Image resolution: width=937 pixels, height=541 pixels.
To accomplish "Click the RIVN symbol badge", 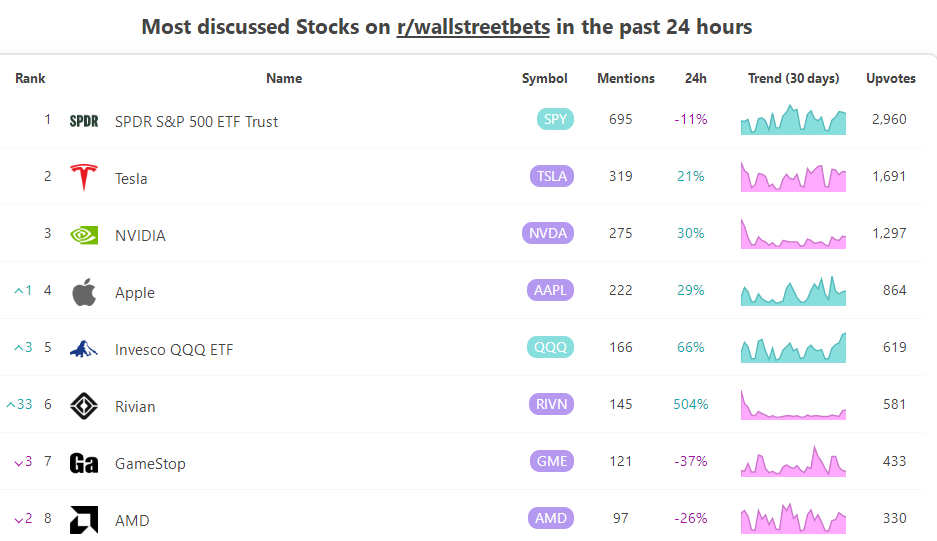I will coord(551,405).
